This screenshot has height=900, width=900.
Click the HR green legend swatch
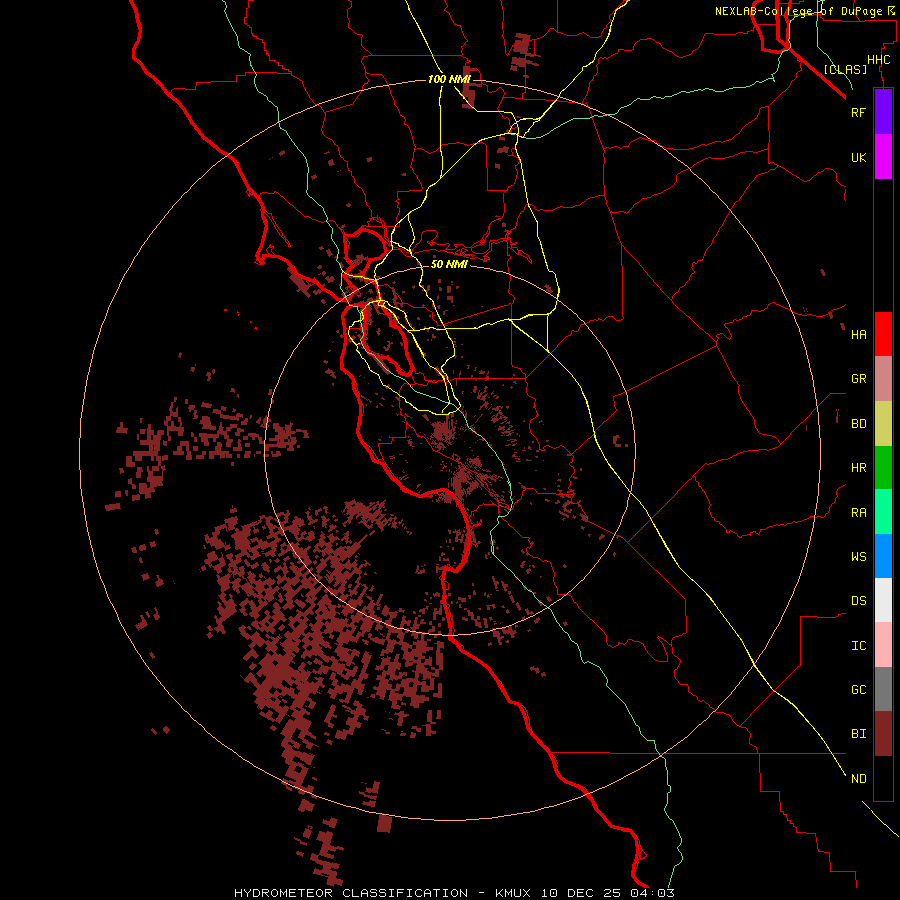point(883,468)
